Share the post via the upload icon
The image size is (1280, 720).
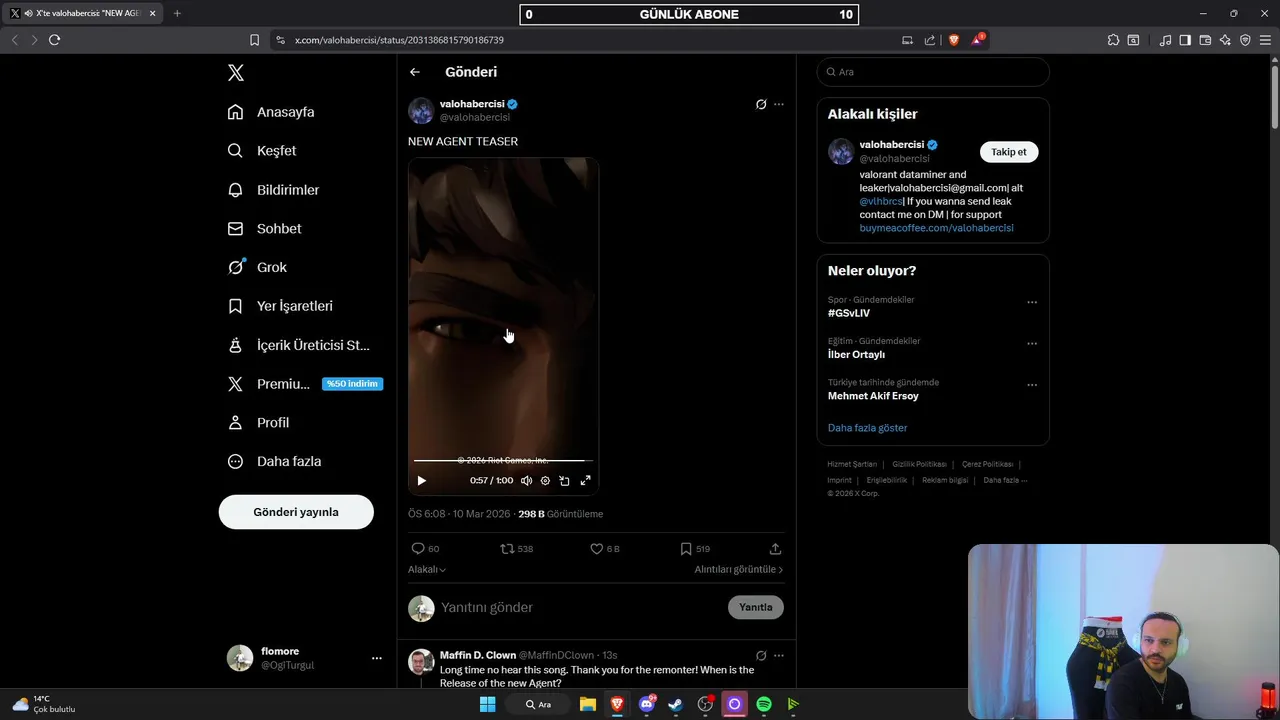click(x=775, y=549)
